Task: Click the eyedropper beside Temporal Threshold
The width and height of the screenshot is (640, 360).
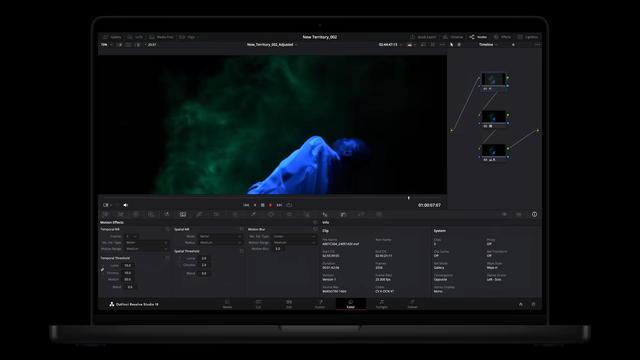Action: click(102, 269)
